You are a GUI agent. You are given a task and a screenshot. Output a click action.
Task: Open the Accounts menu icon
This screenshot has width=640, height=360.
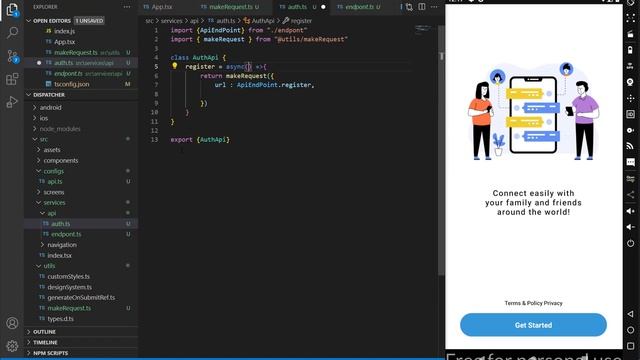12,323
